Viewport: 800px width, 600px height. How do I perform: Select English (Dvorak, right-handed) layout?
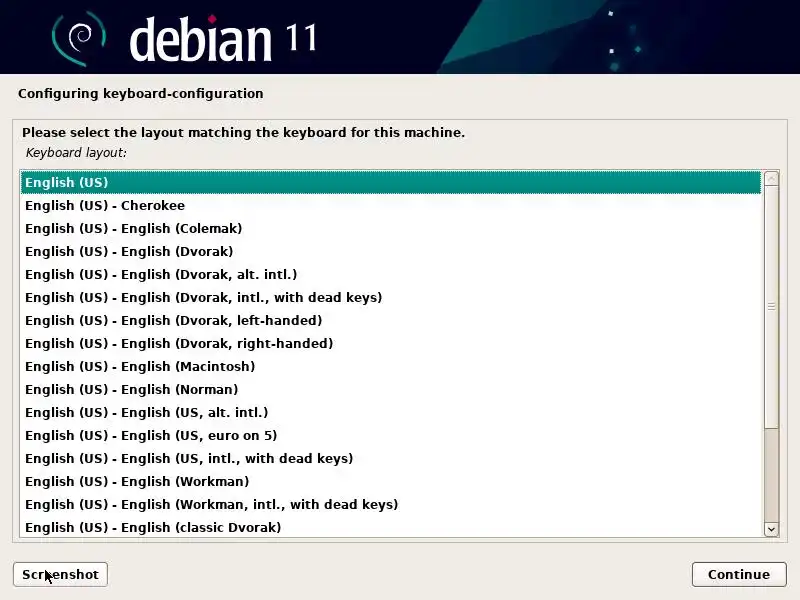click(391, 343)
